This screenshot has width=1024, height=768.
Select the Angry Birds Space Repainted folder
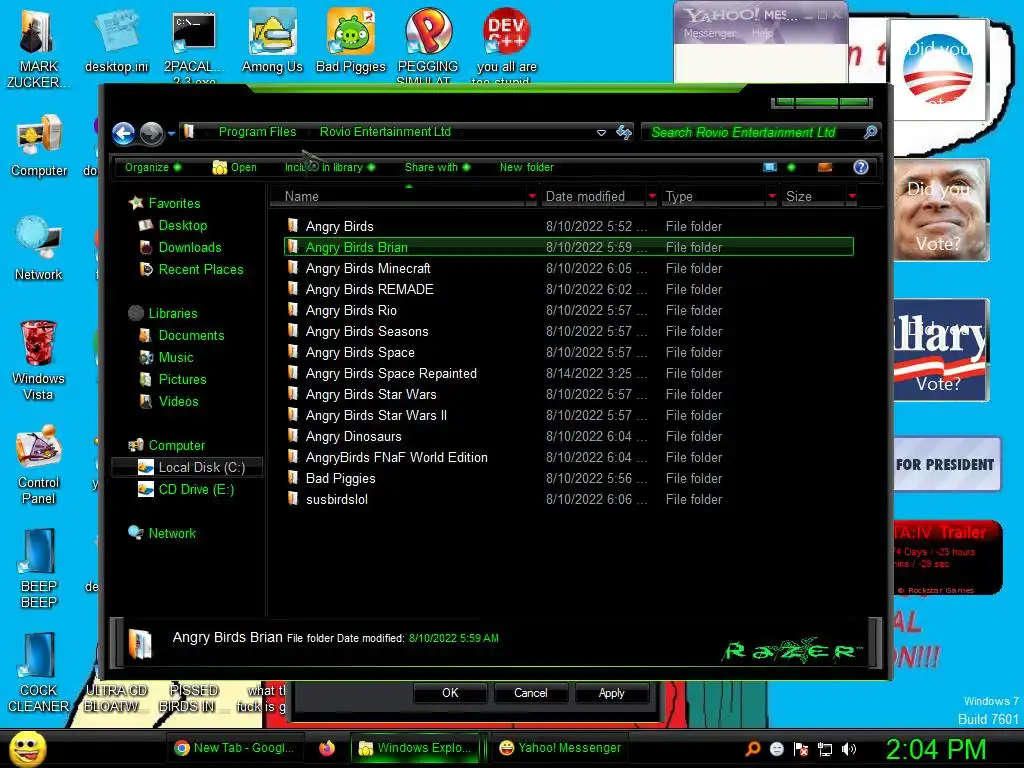coord(569,374)
